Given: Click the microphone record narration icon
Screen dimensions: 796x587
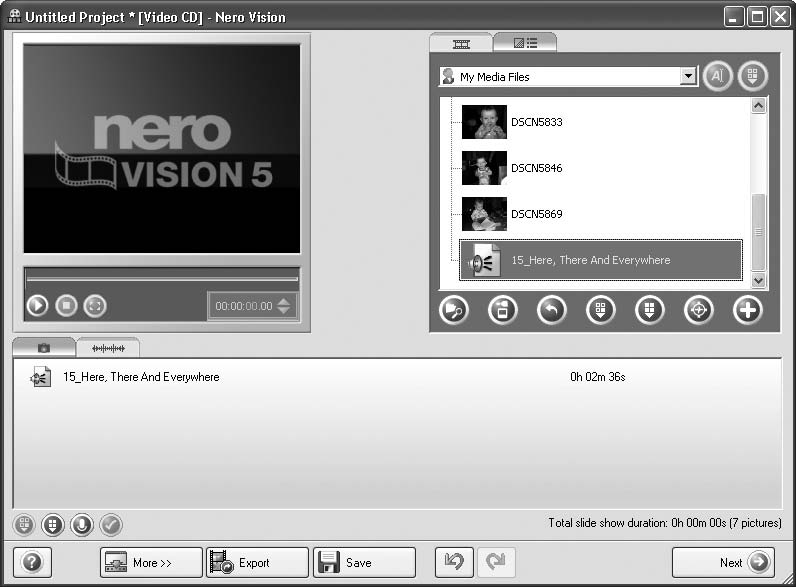Looking at the screenshot, I should coord(82,524).
